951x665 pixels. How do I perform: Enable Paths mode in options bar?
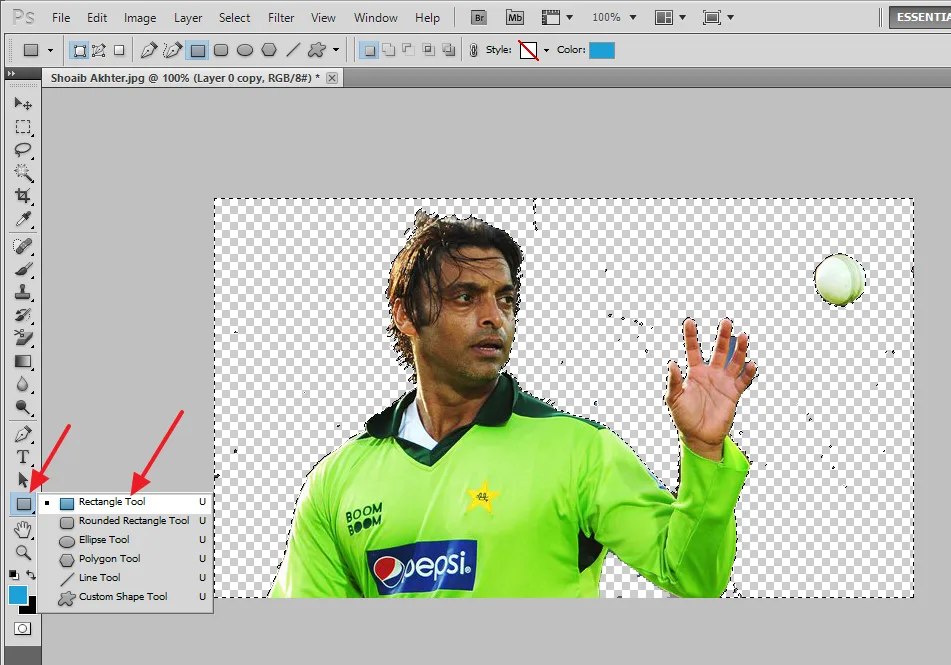tap(99, 50)
